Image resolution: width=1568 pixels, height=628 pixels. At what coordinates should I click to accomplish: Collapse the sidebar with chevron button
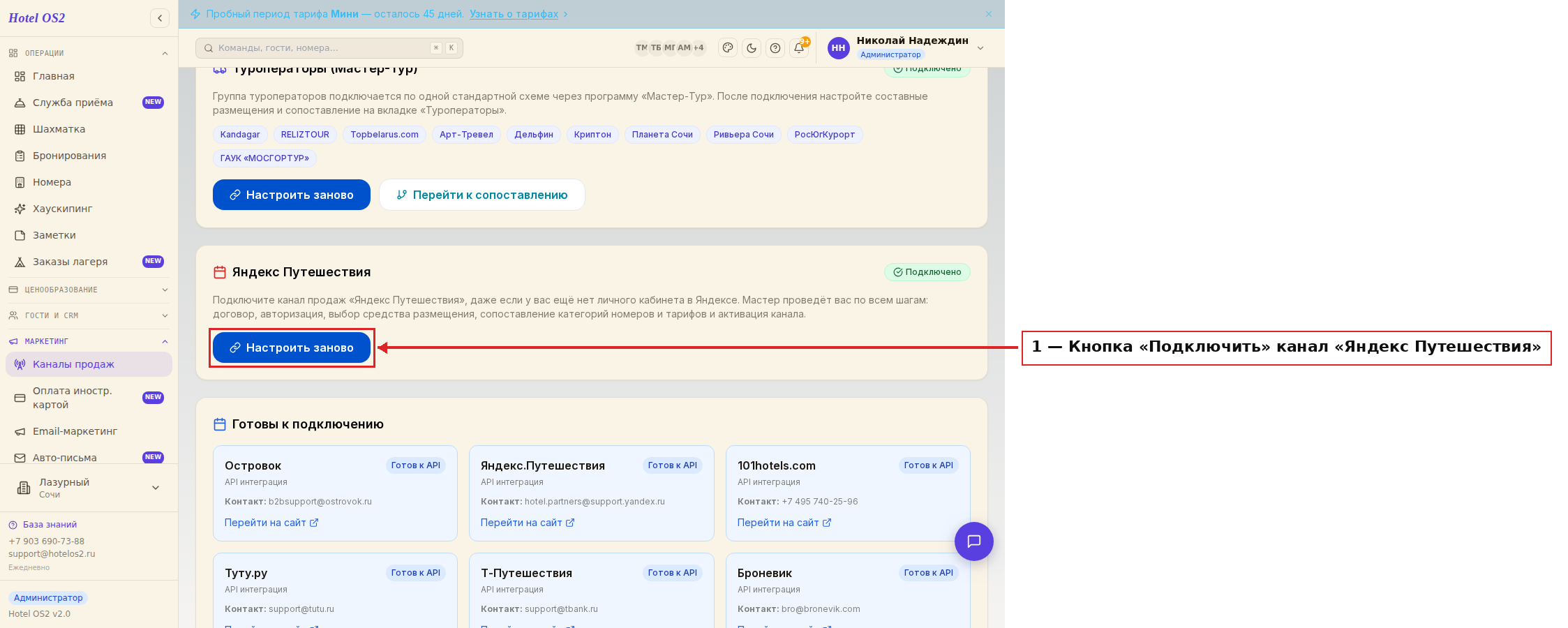pos(160,18)
